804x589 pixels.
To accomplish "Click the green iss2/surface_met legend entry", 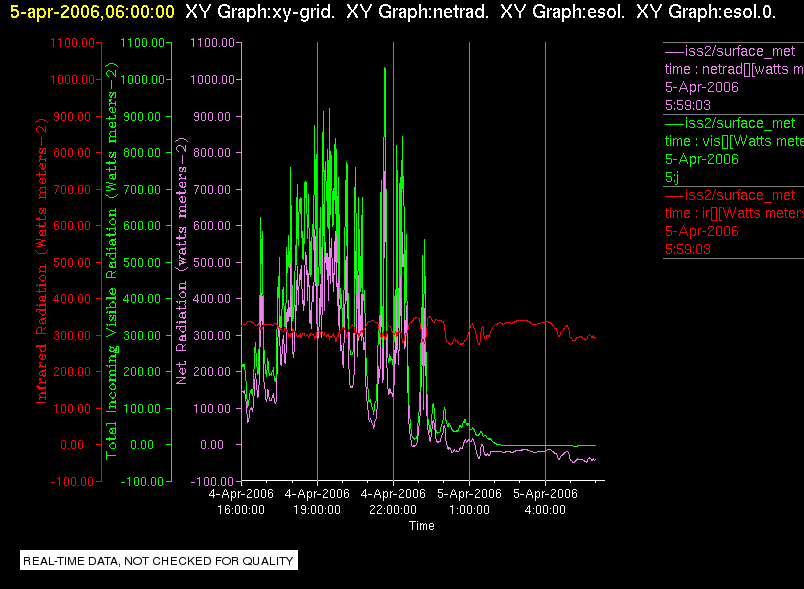I will pyautogui.click(x=730, y=123).
